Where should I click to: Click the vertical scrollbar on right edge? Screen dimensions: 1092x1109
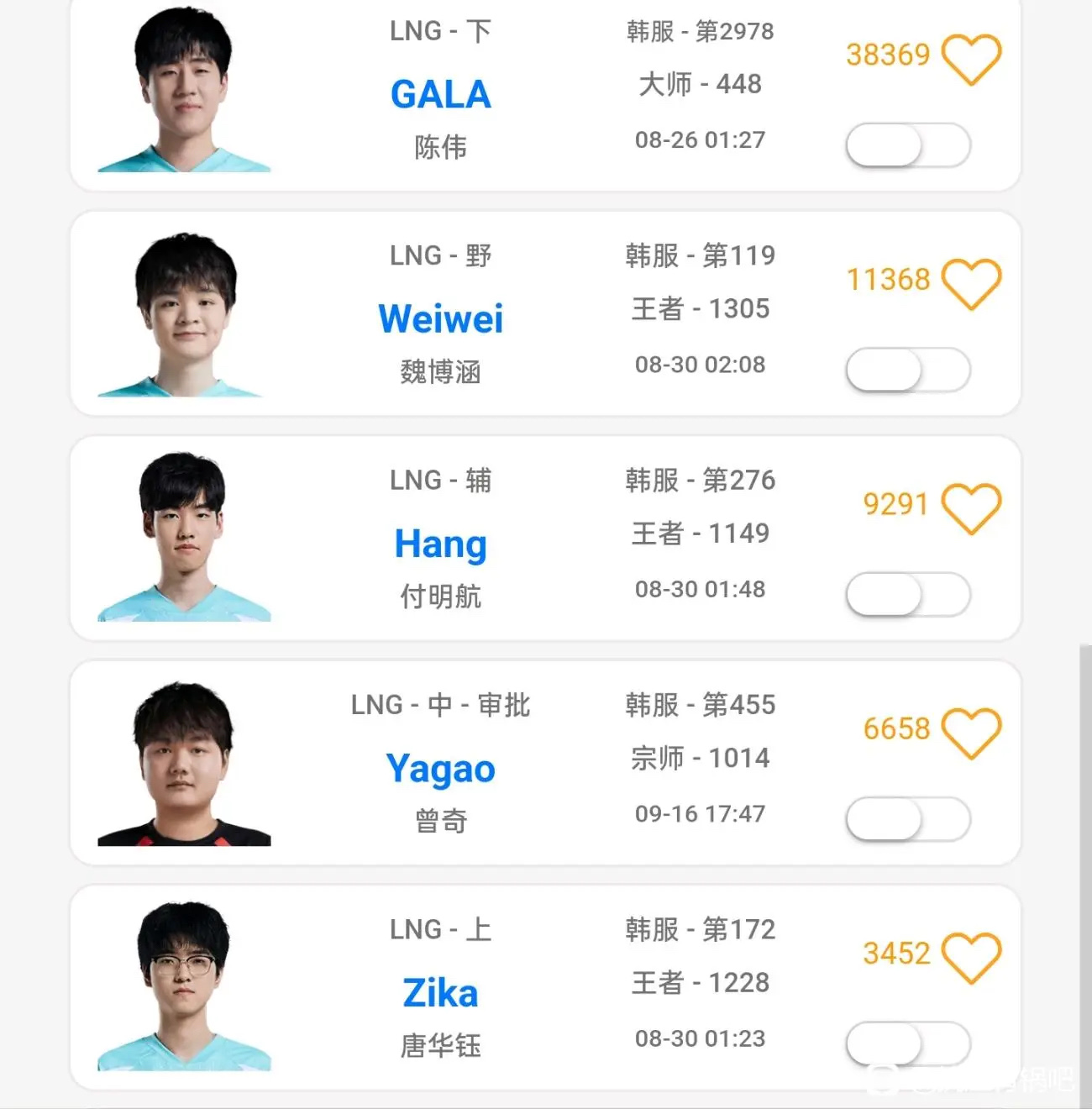click(x=1085, y=874)
